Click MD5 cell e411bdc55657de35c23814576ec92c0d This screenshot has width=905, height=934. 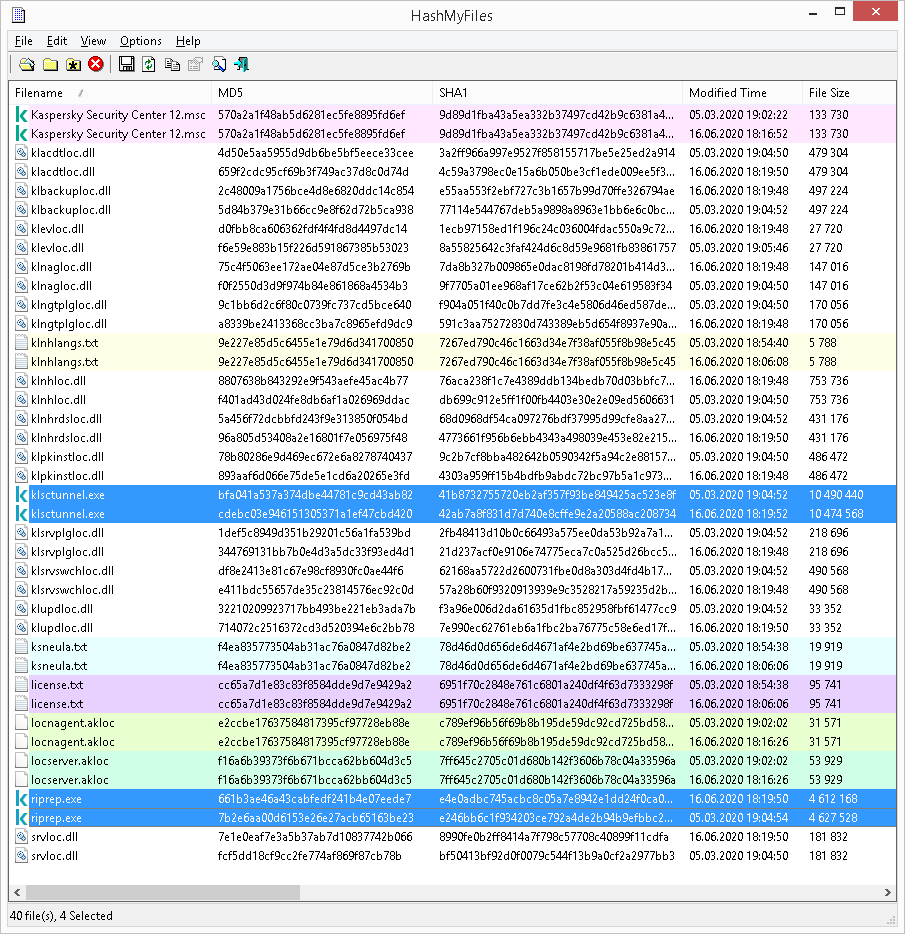316,590
